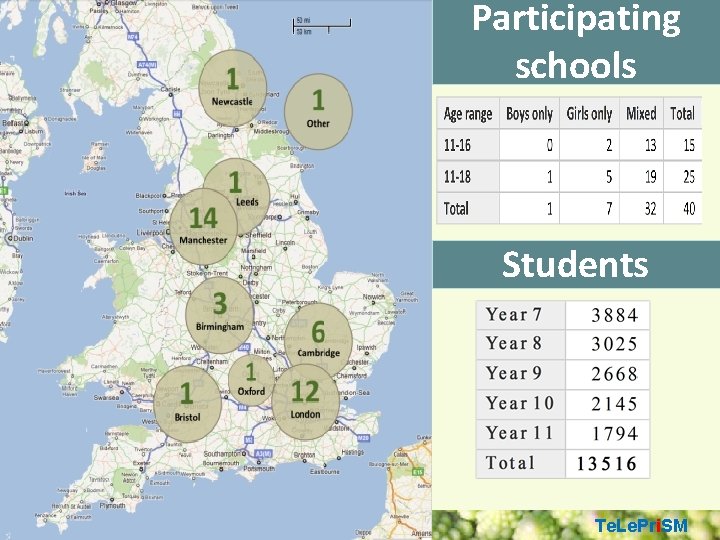Select the Girls only total value 7
720x540 pixels.
coord(589,208)
